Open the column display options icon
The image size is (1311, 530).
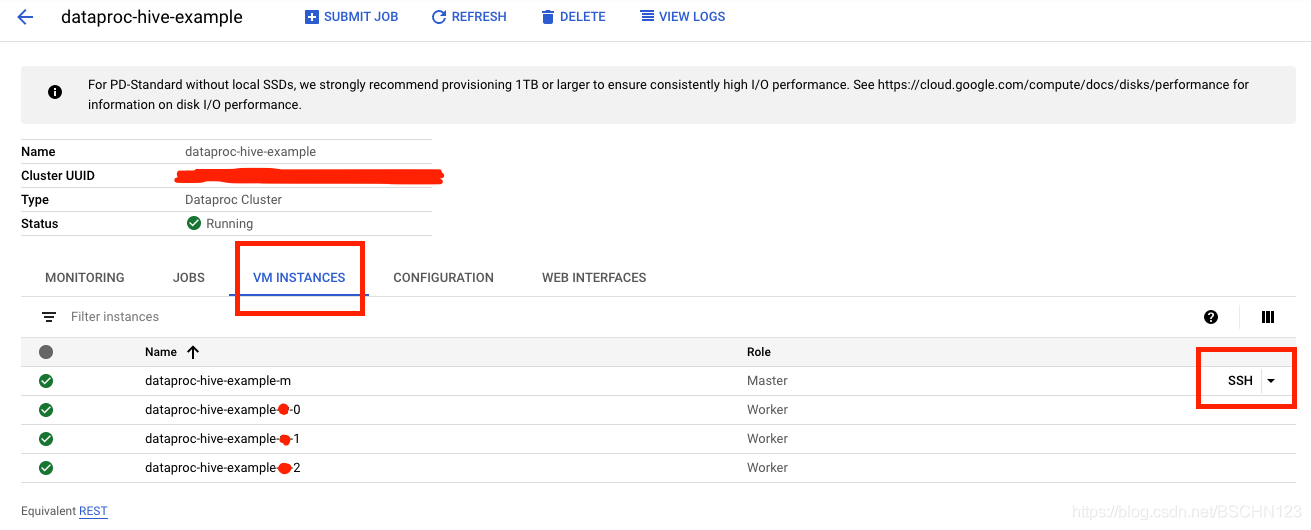click(x=1268, y=317)
